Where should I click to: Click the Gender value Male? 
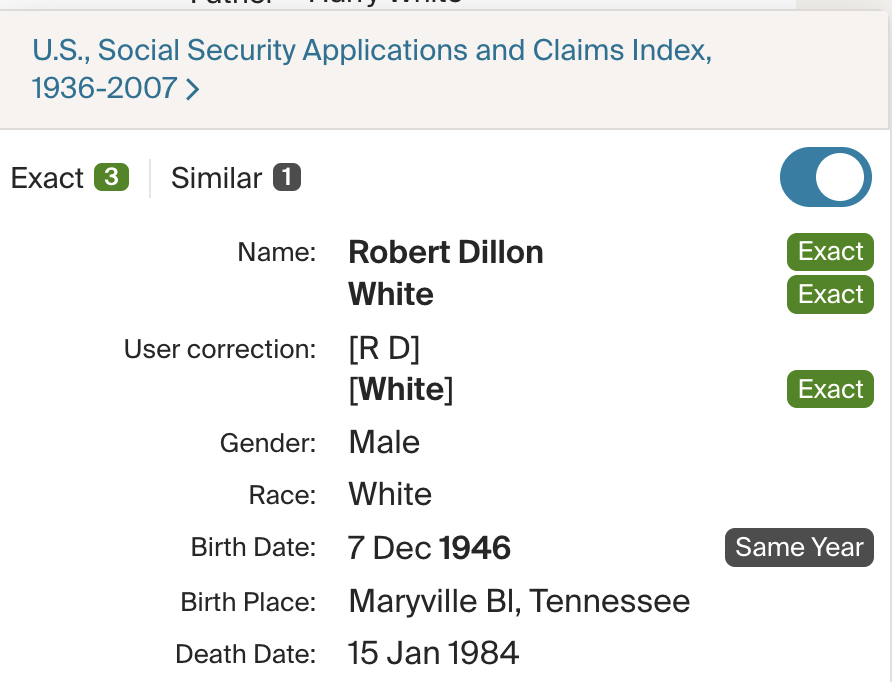384,442
